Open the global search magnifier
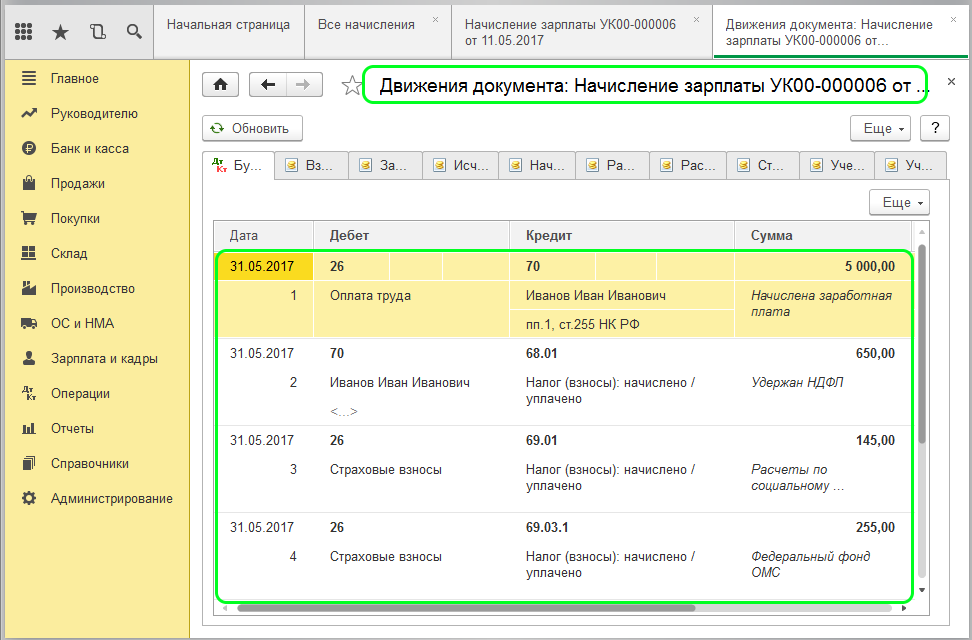972x640 pixels. click(134, 31)
